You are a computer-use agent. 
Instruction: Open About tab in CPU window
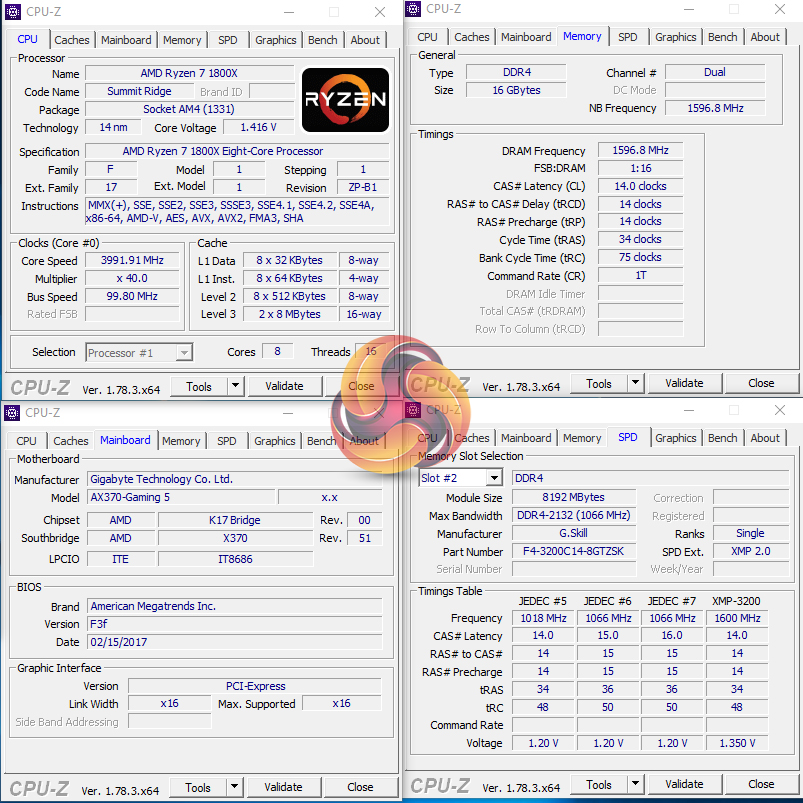coord(365,40)
